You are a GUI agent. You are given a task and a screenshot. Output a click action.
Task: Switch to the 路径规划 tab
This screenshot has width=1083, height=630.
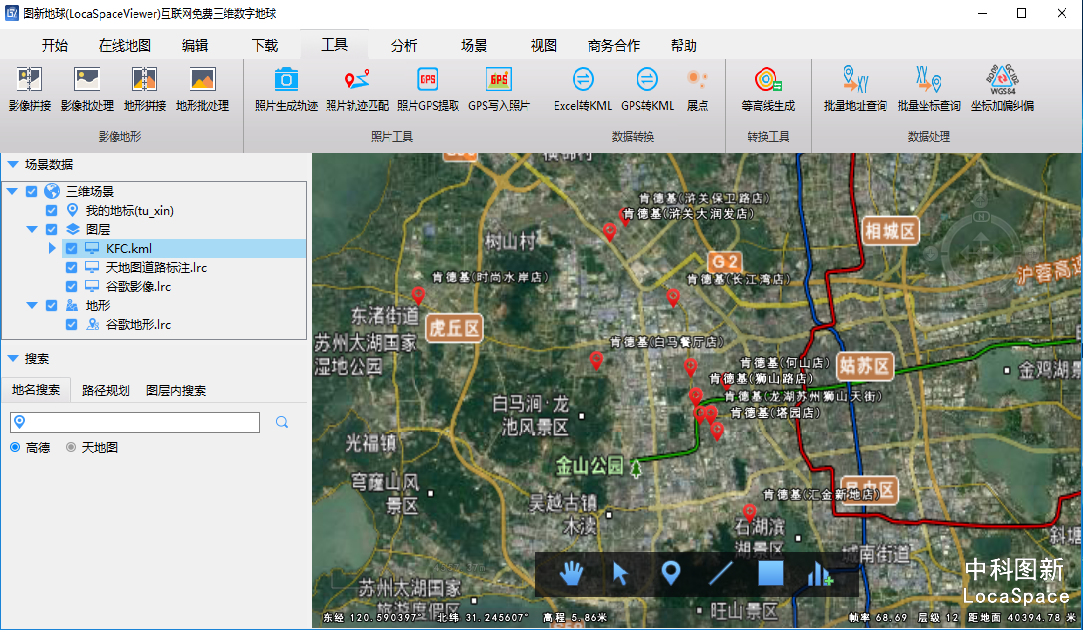coord(106,390)
